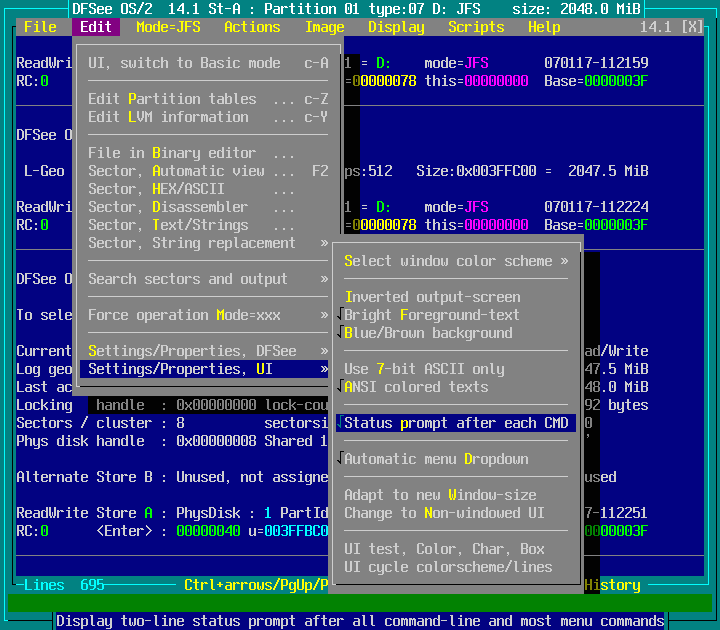Click Size:0x003FFC00 geometry text
Image resolution: width=720 pixels, height=630 pixels.
pos(476,171)
